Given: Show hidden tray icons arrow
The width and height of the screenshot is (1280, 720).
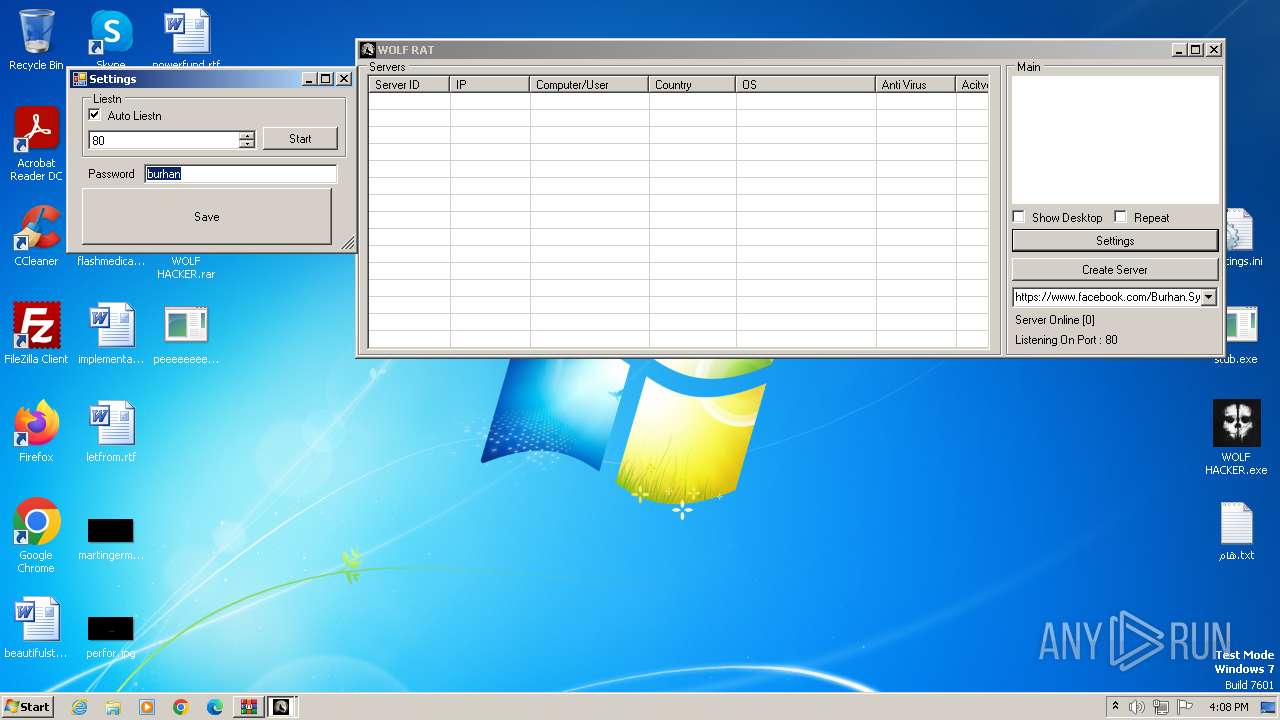Looking at the screenshot, I should 1115,707.
